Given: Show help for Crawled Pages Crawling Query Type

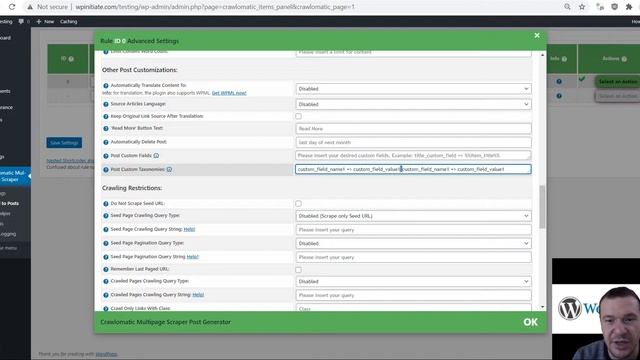Looking at the screenshot, I should pyautogui.click(x=106, y=281).
